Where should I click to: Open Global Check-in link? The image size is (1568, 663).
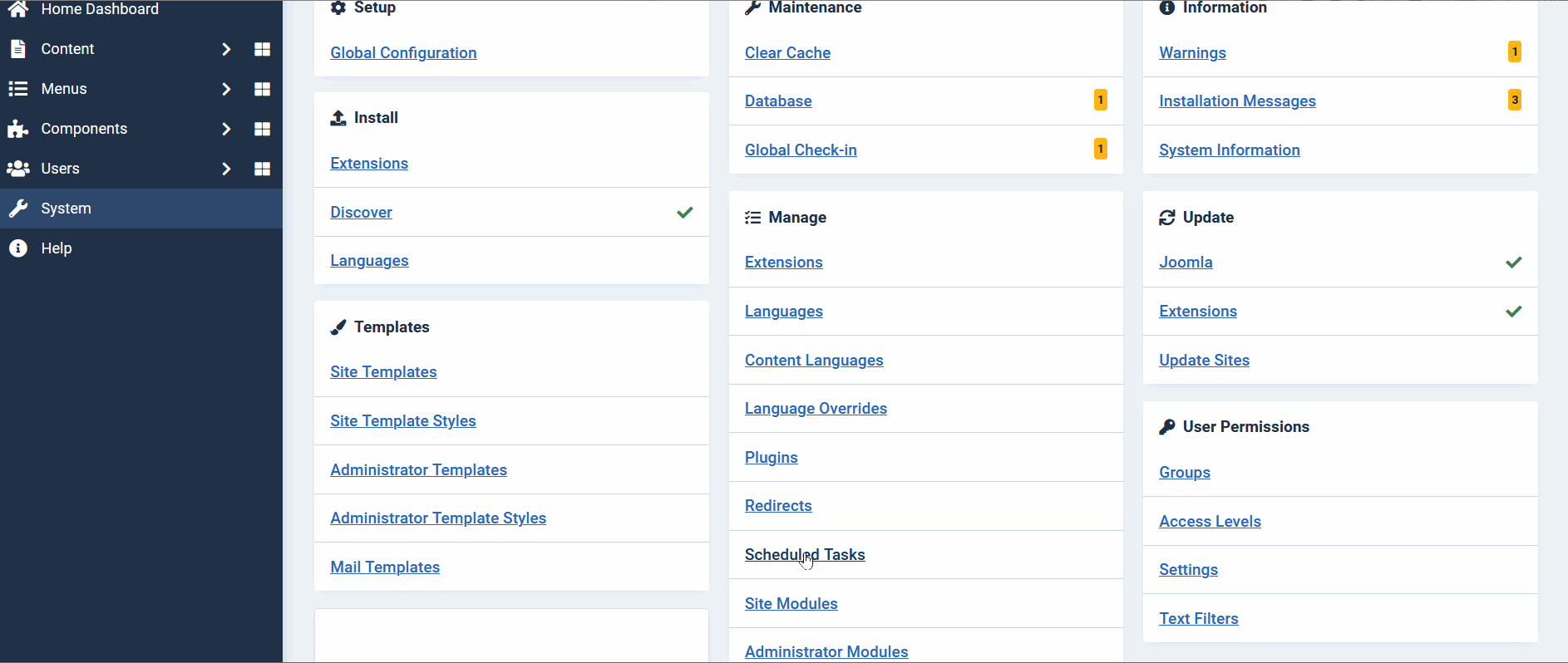point(801,150)
